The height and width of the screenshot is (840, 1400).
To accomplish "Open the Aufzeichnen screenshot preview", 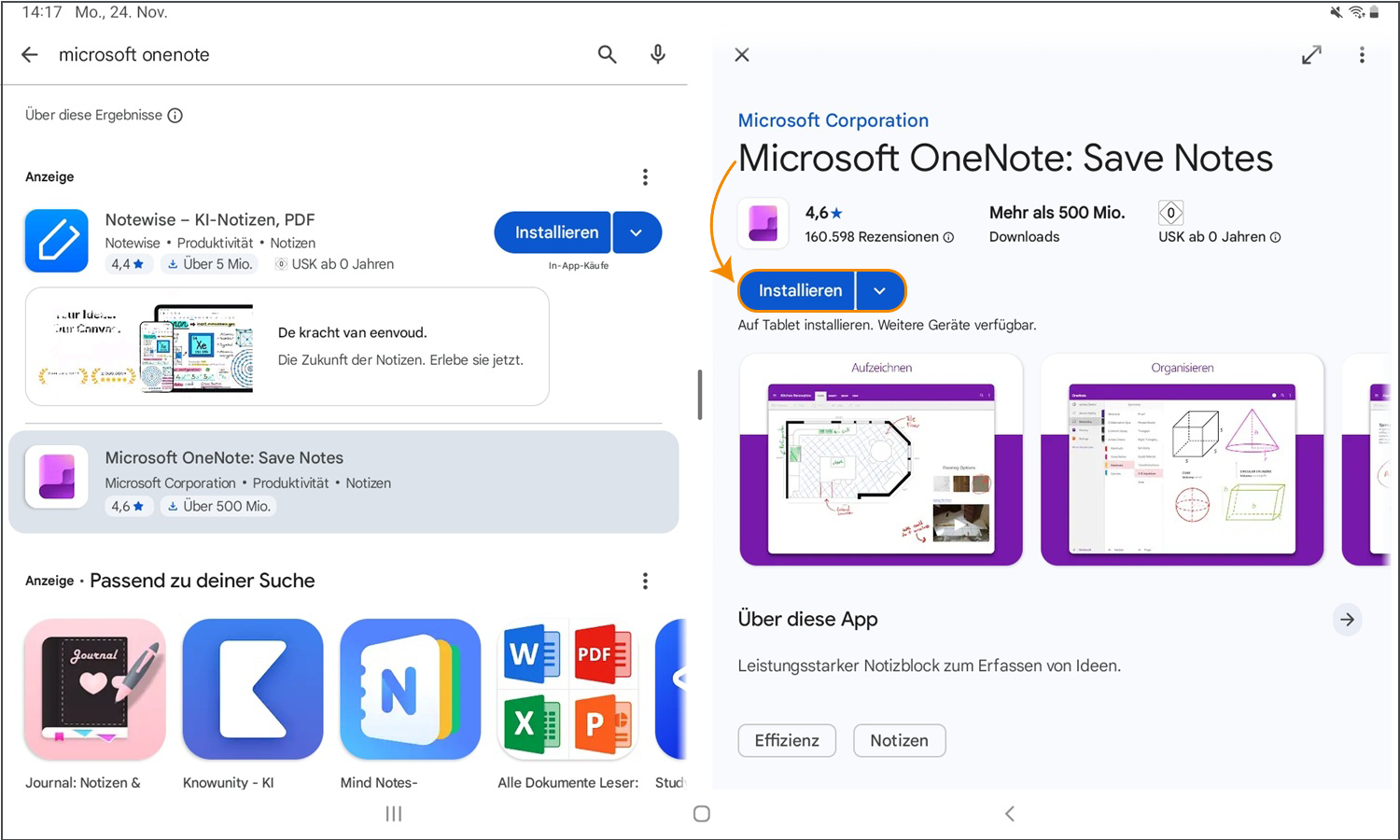I will [x=881, y=459].
